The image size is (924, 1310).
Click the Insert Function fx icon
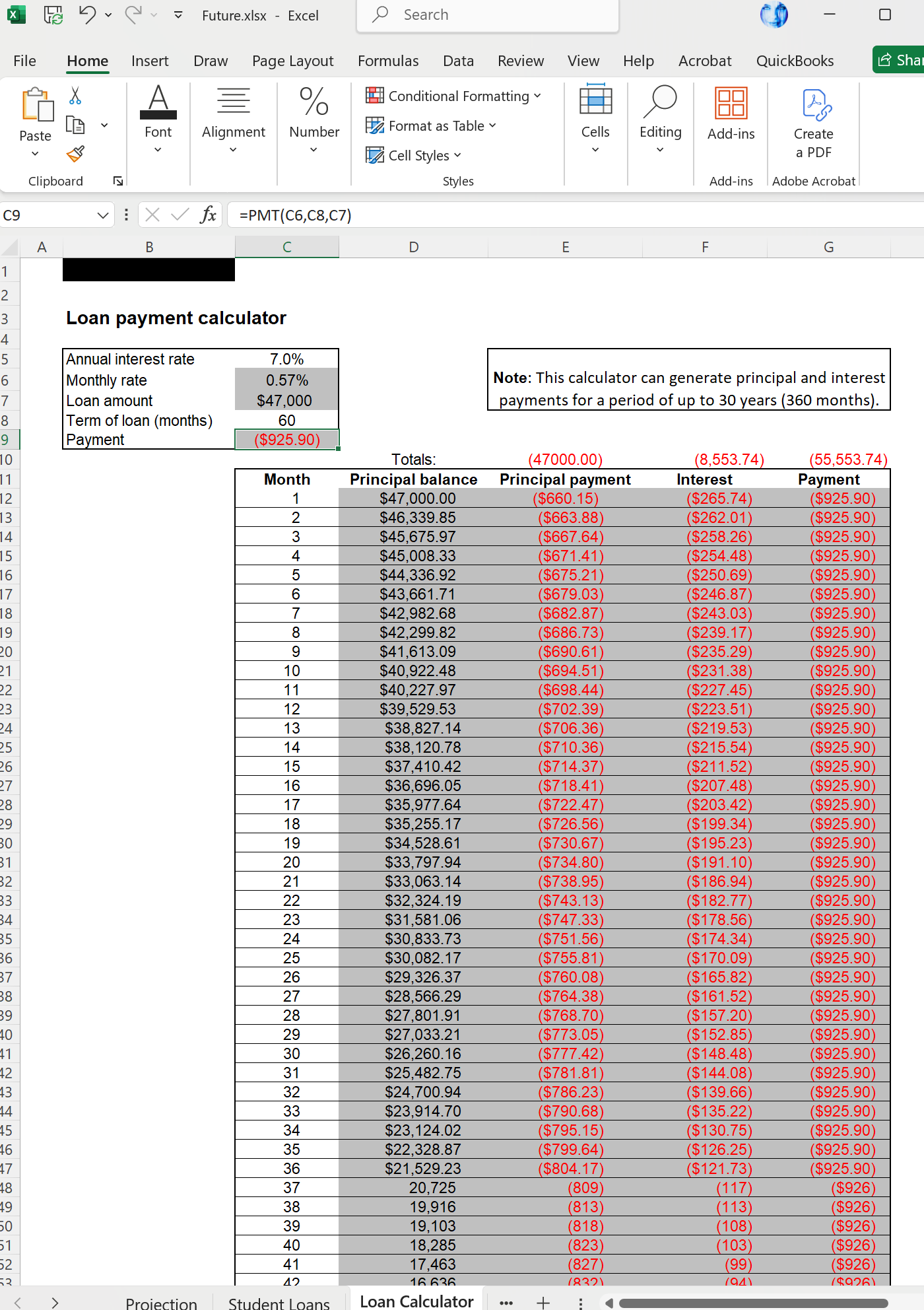tap(208, 215)
